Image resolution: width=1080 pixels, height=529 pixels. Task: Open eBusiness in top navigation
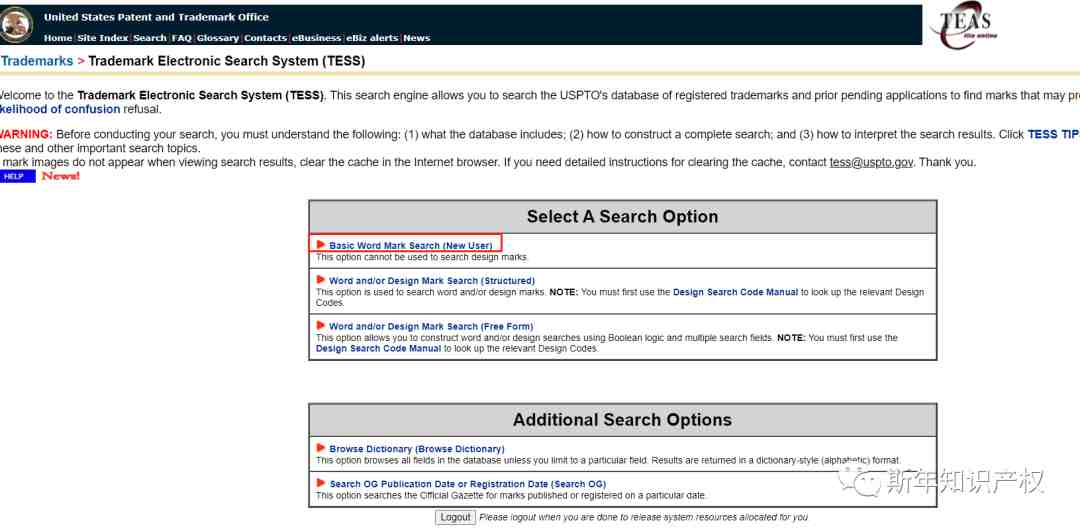pos(316,38)
